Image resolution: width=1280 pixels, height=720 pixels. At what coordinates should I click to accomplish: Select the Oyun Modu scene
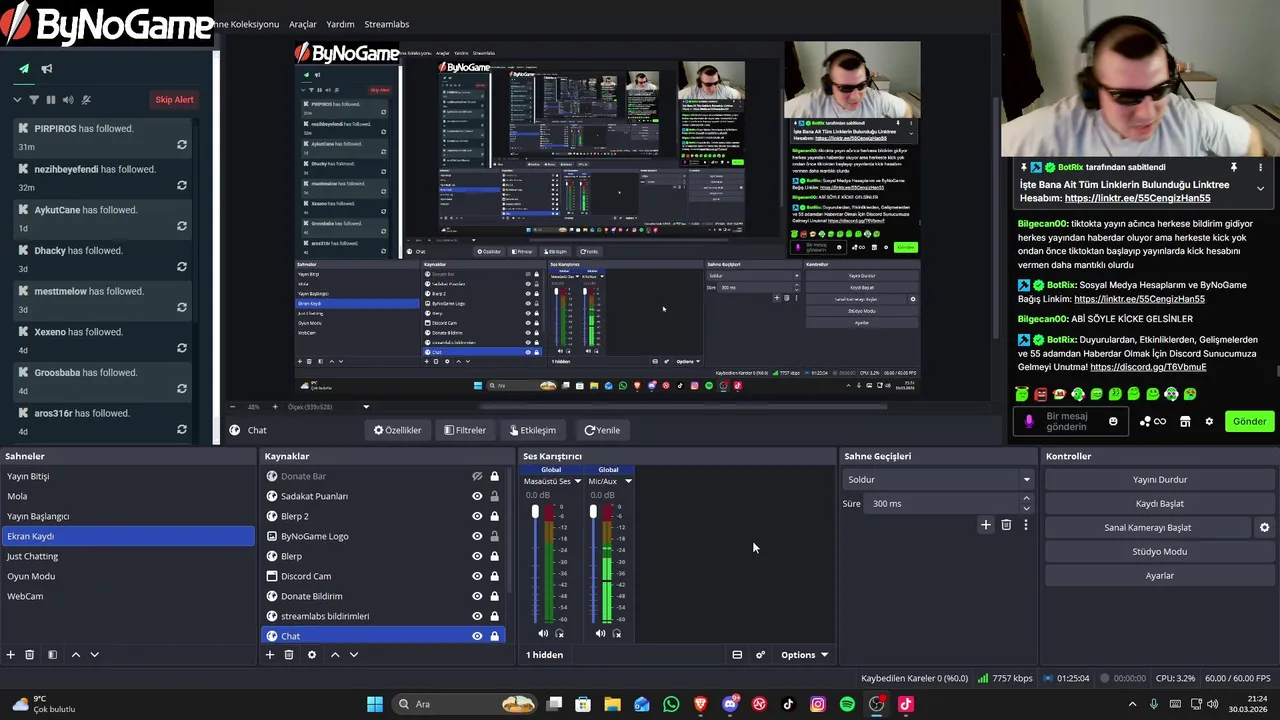(128, 576)
